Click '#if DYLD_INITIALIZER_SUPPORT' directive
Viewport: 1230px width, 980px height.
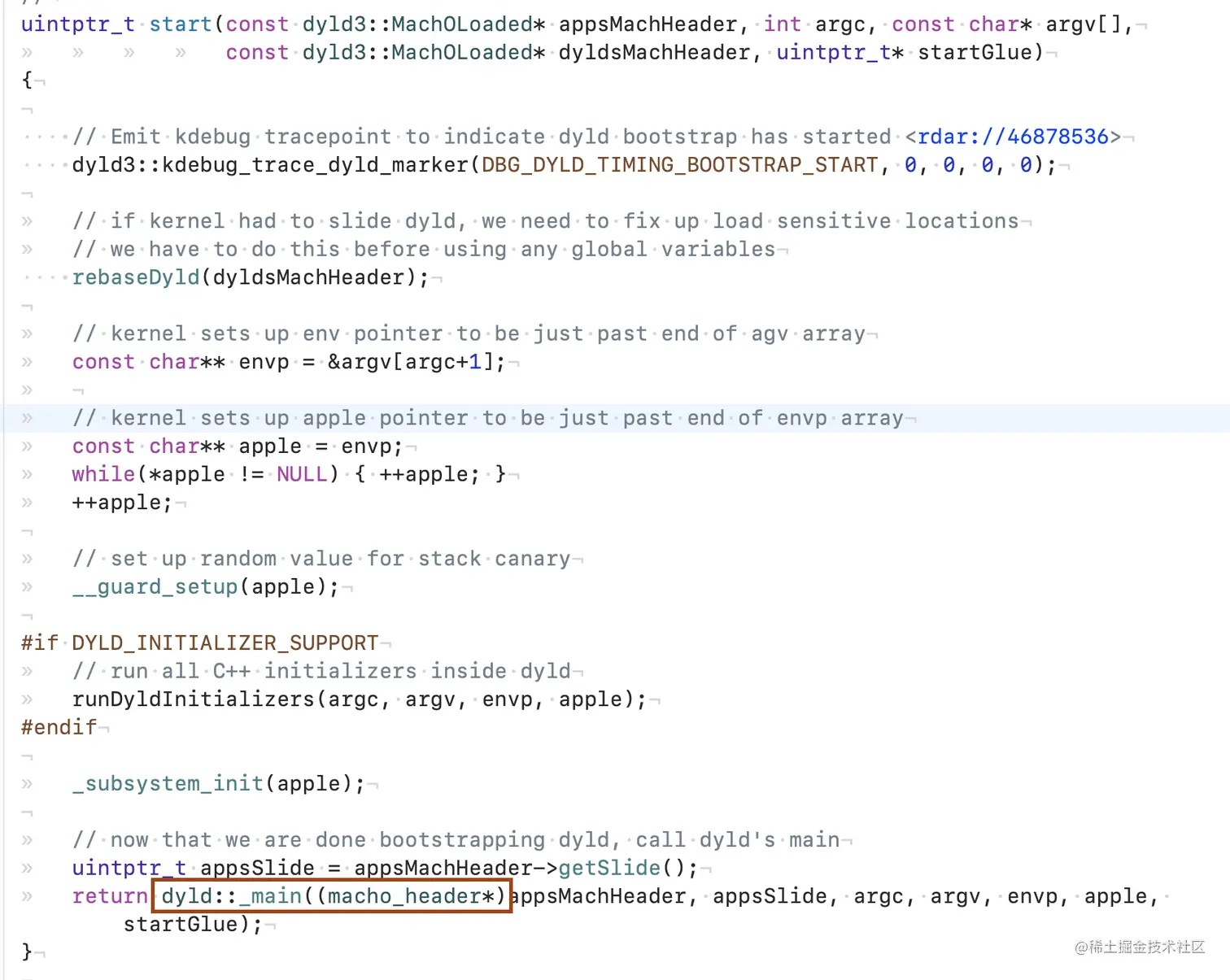[x=200, y=643]
